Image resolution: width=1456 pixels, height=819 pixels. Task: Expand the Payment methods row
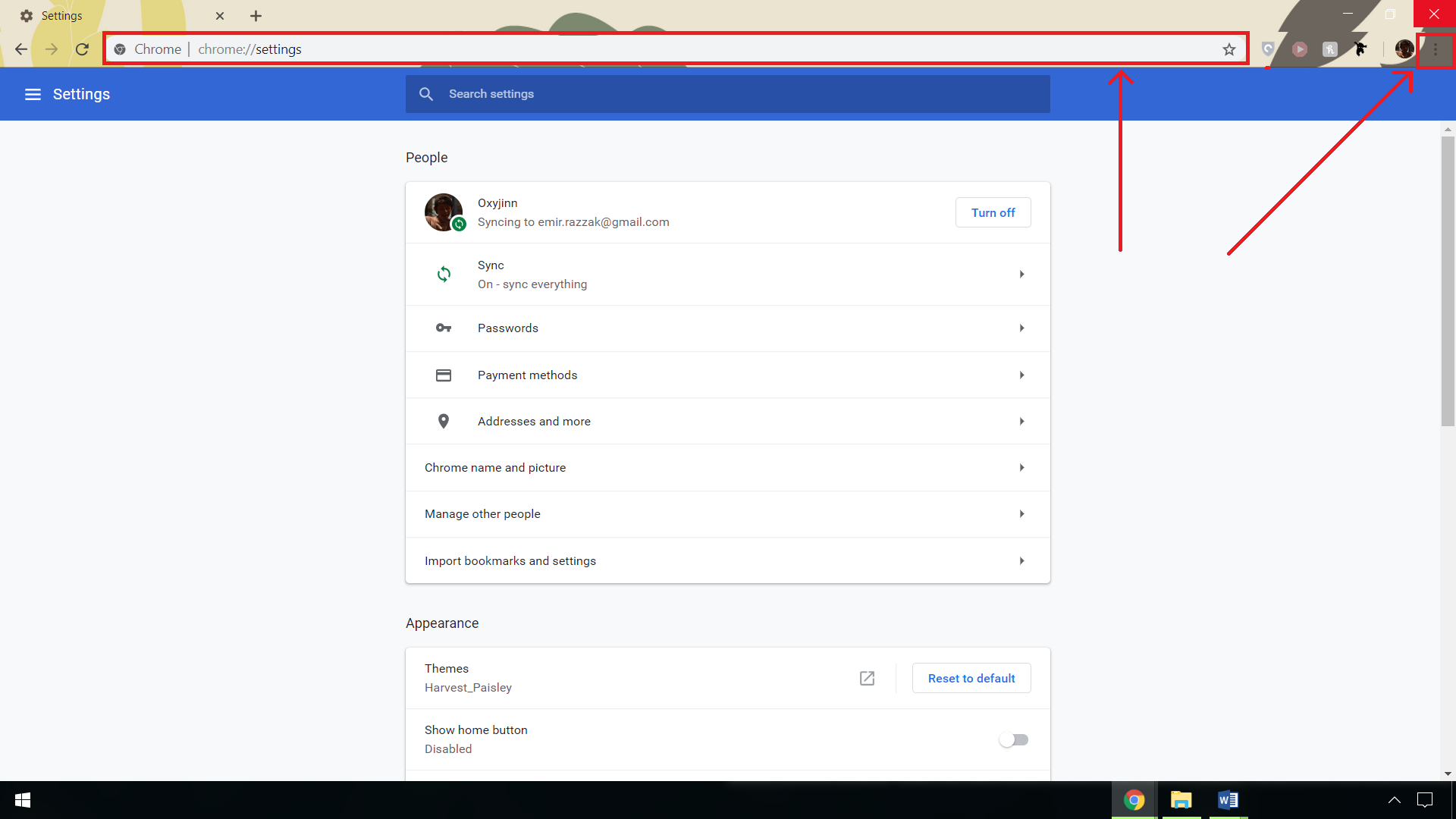[x=727, y=375]
